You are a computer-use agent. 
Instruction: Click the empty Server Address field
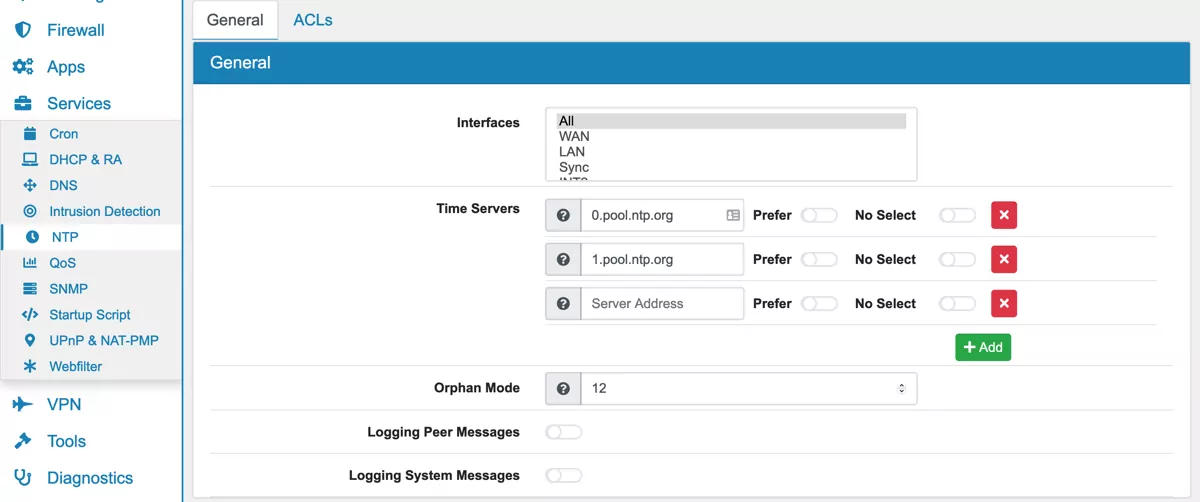point(661,303)
